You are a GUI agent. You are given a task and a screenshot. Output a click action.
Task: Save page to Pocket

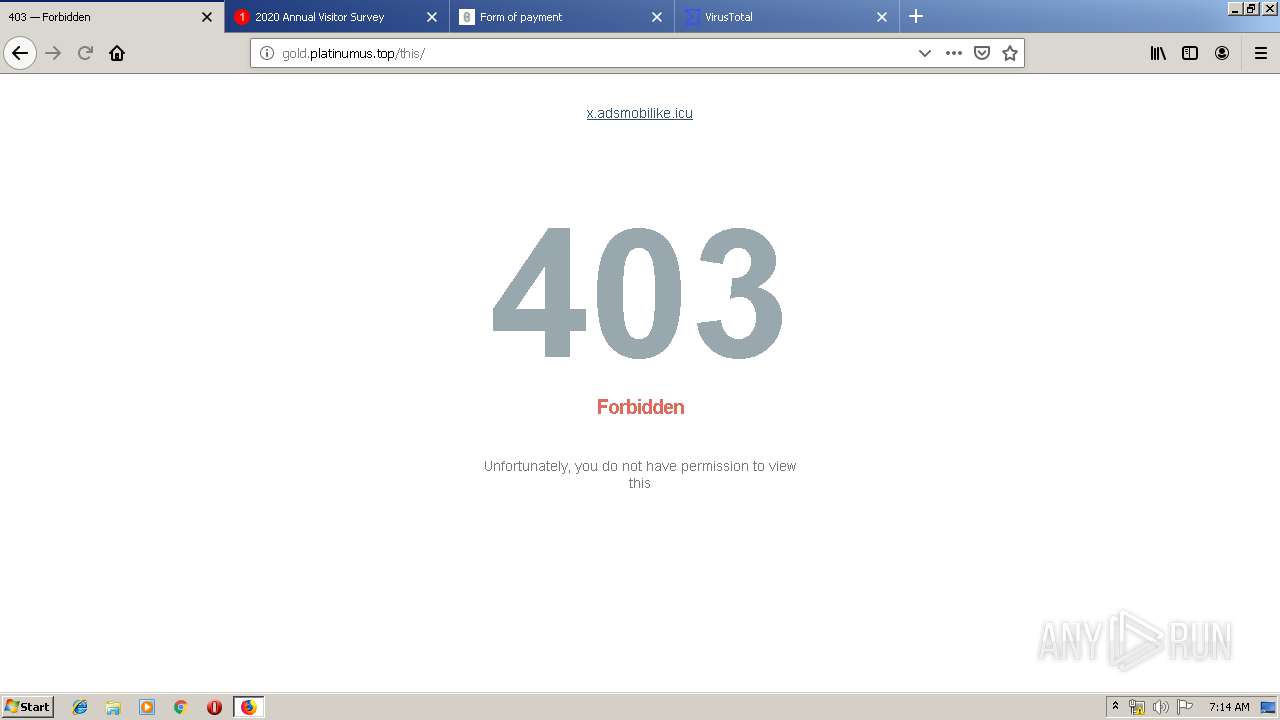(982, 53)
